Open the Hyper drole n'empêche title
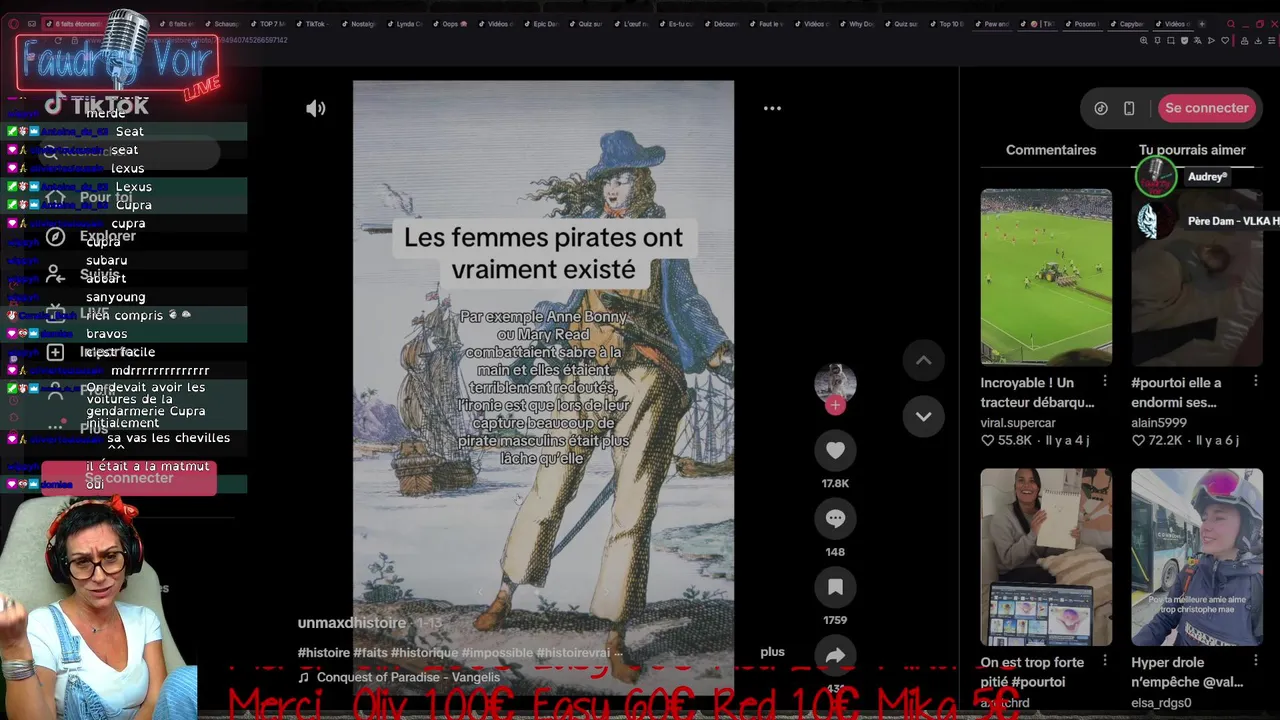The image size is (1280, 720). (x=1187, y=672)
